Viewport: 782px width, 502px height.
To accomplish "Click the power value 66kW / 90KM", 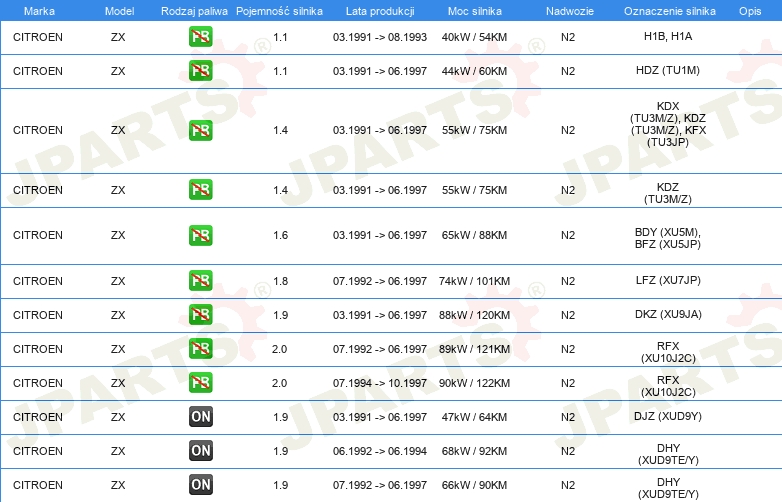I will click(474, 485).
